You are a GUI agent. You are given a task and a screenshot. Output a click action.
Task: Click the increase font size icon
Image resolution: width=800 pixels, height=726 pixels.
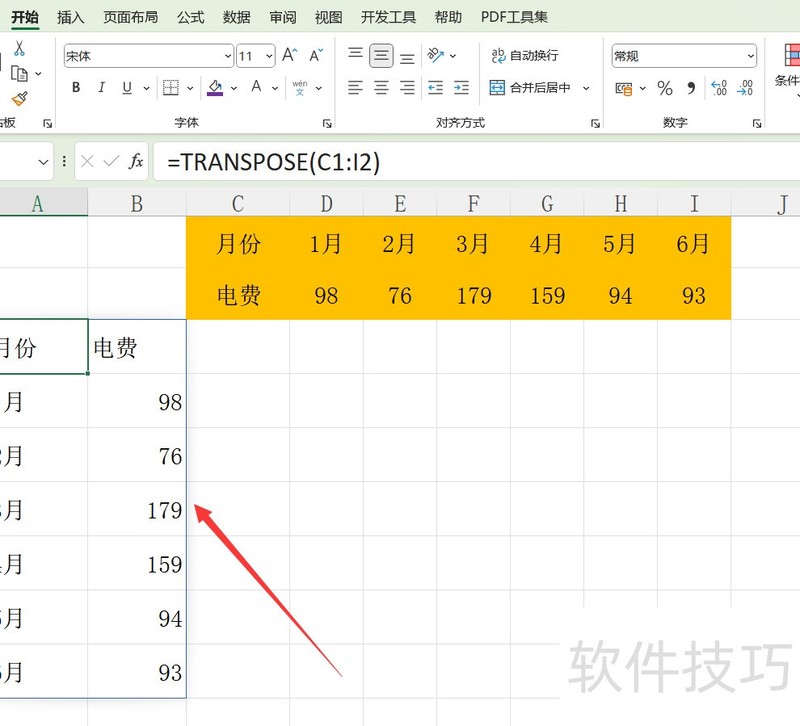(288, 54)
